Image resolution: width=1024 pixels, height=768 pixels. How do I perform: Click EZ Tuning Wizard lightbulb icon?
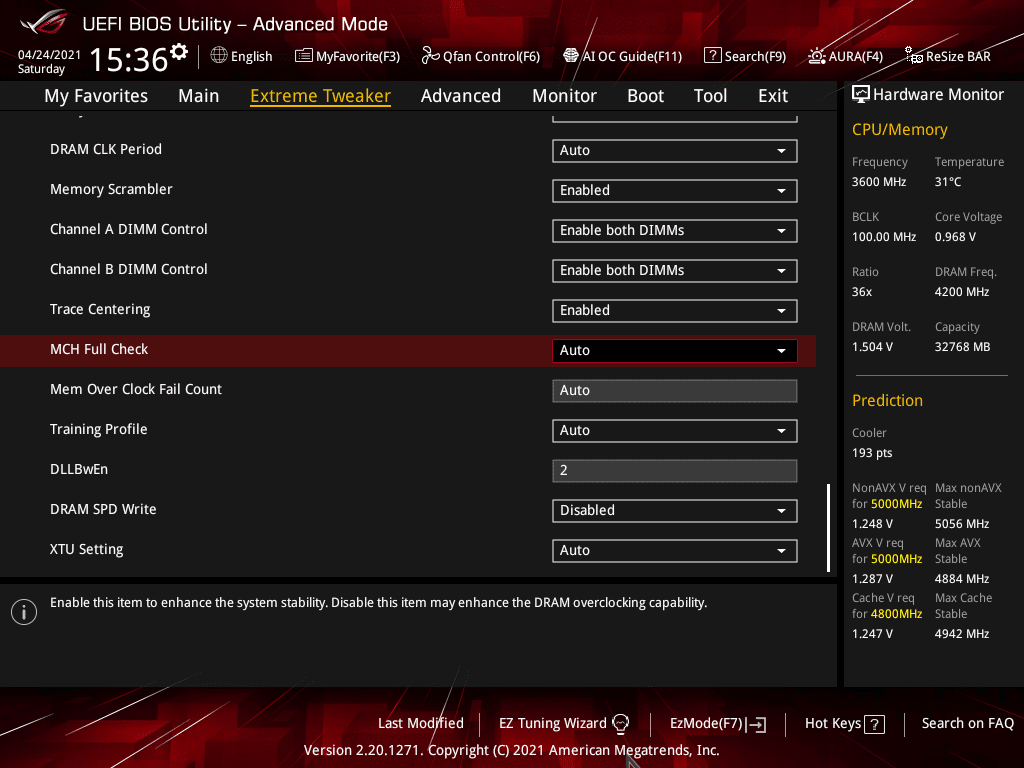(620, 724)
